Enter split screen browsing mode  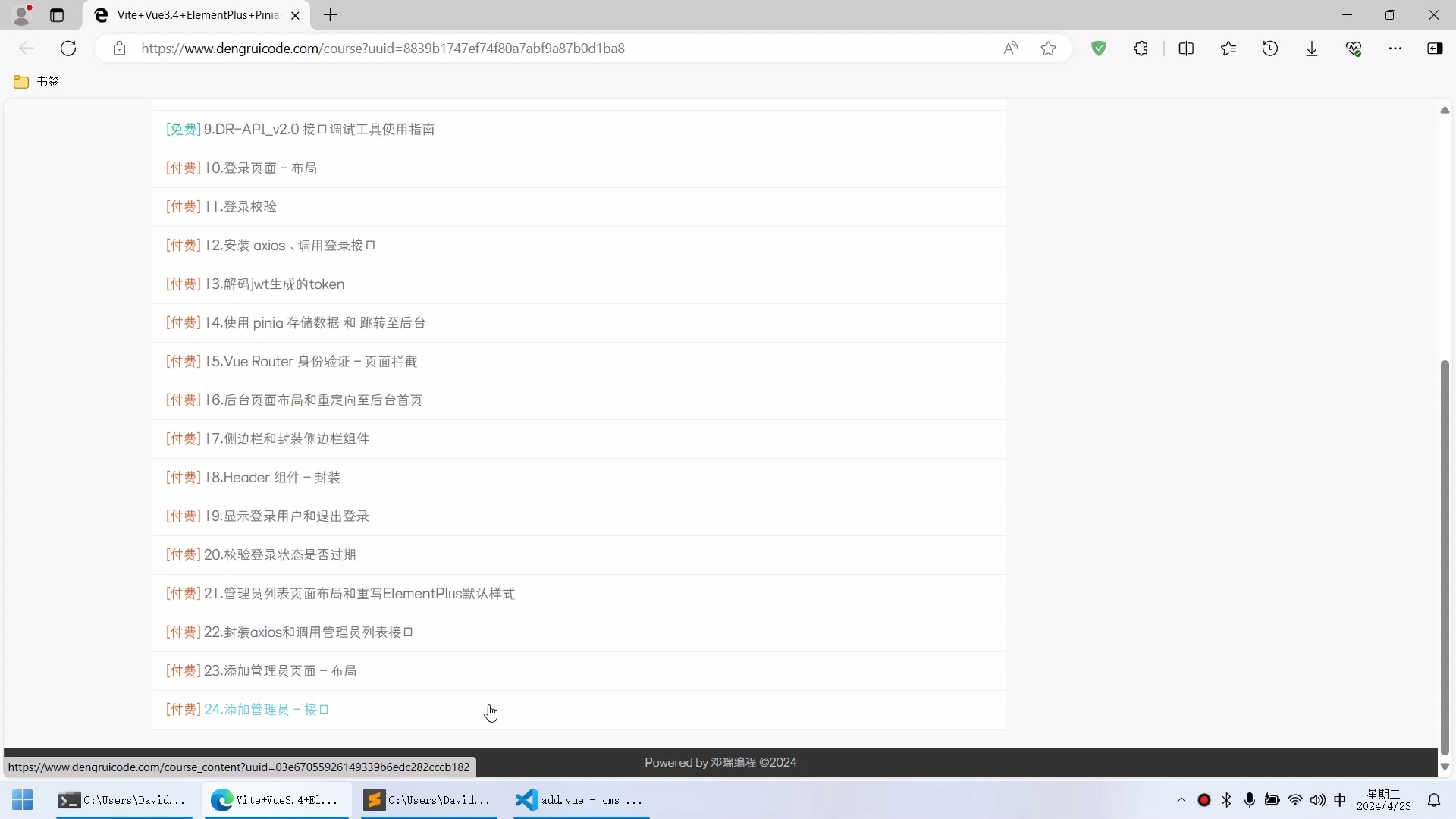pyautogui.click(x=1186, y=48)
